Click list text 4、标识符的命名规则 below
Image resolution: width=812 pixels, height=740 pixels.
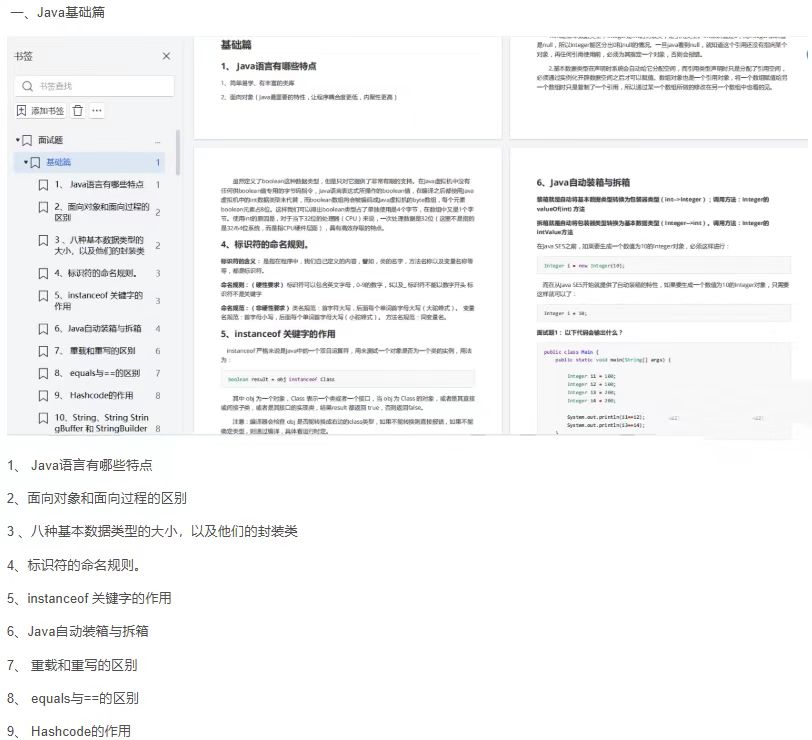pos(74,565)
